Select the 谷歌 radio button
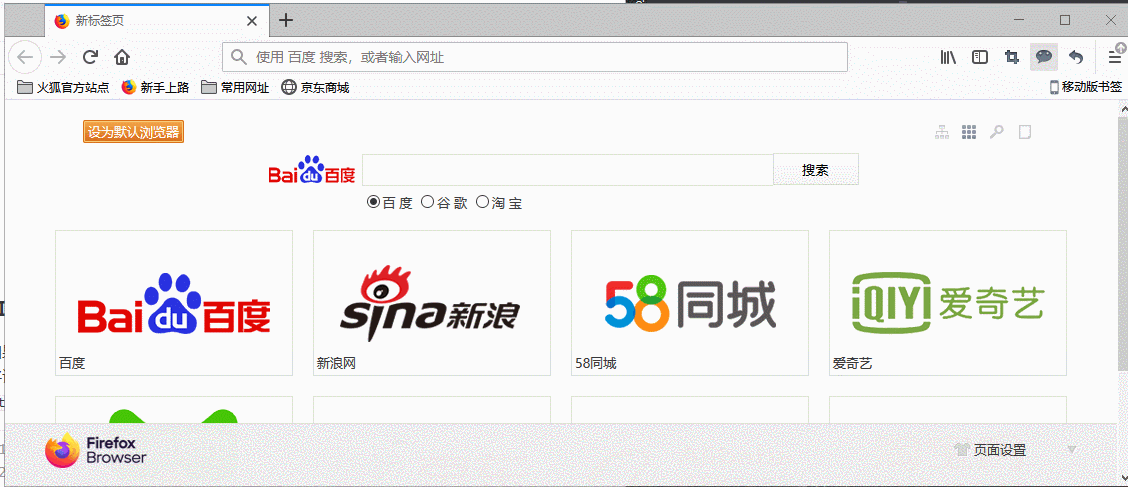 427,202
